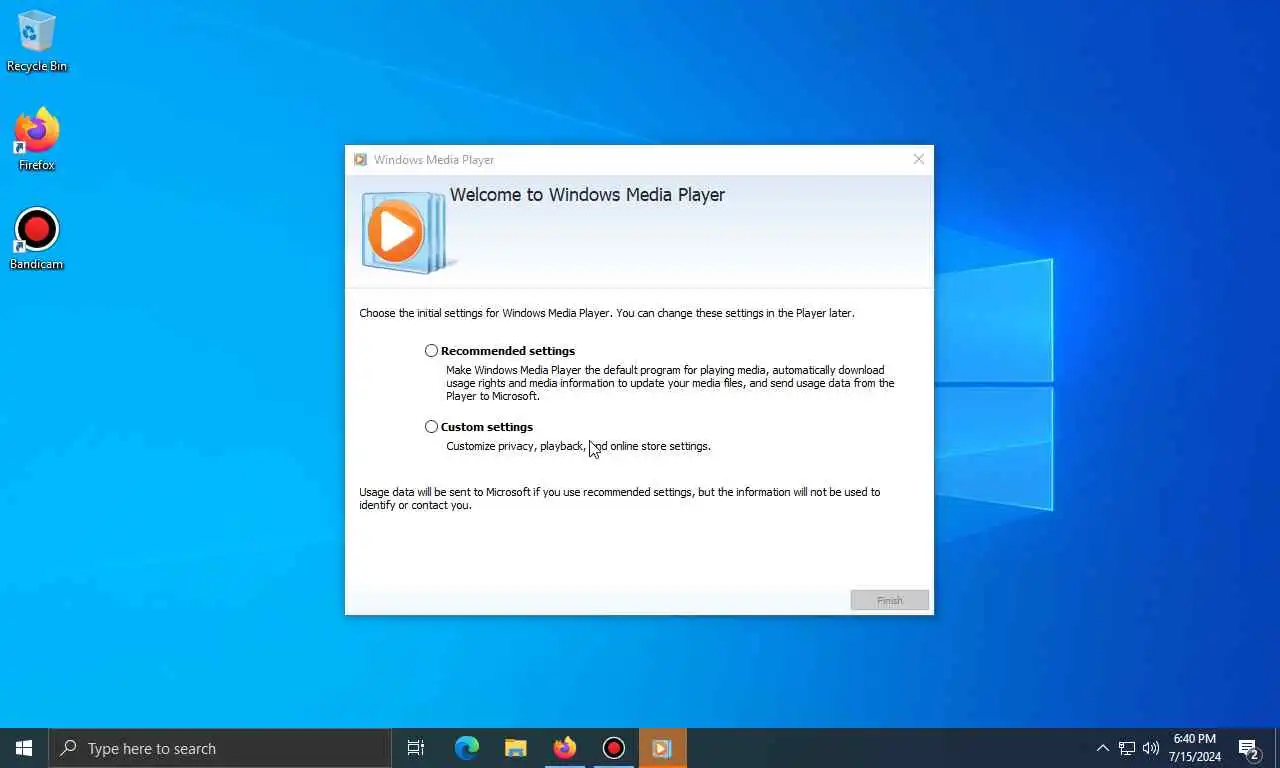Click the 'Customize privacy, playback' description text
The image size is (1280, 768).
click(x=578, y=446)
